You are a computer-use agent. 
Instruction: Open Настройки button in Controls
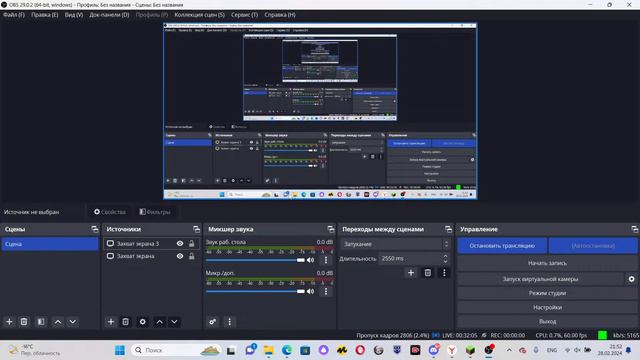[x=547, y=307]
